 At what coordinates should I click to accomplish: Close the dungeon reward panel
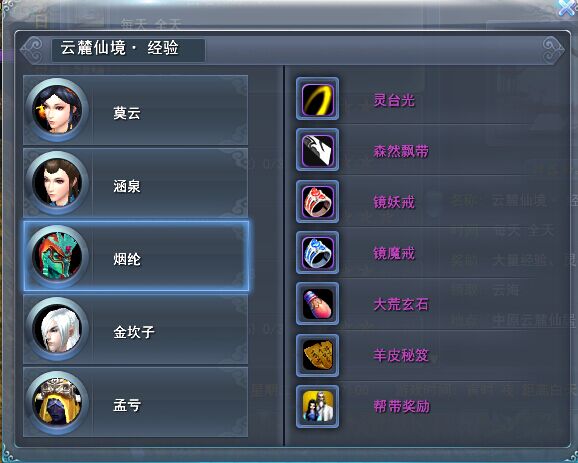pos(567,8)
